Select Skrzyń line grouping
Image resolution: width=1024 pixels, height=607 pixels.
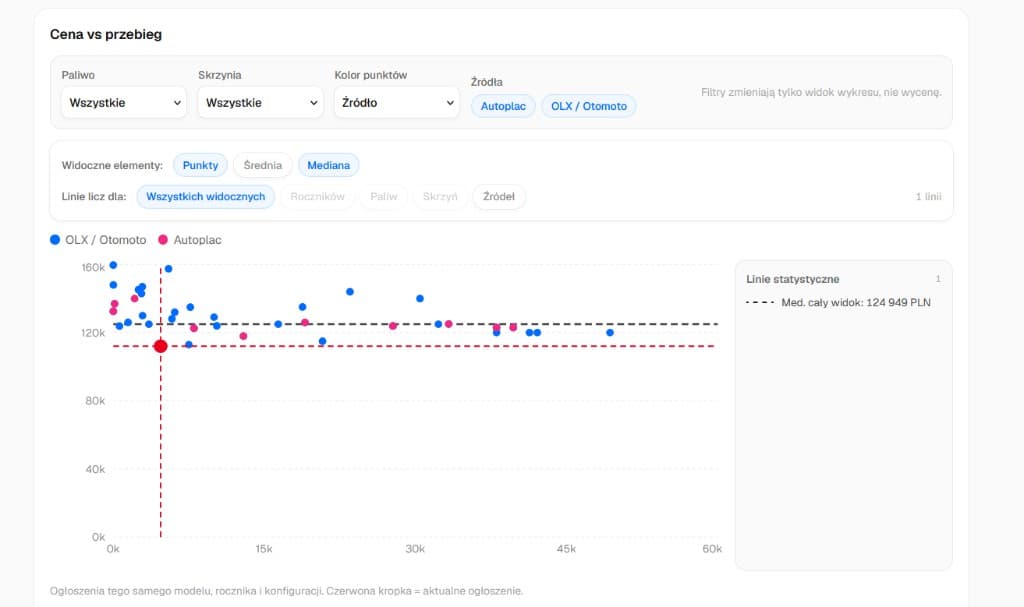coord(440,197)
